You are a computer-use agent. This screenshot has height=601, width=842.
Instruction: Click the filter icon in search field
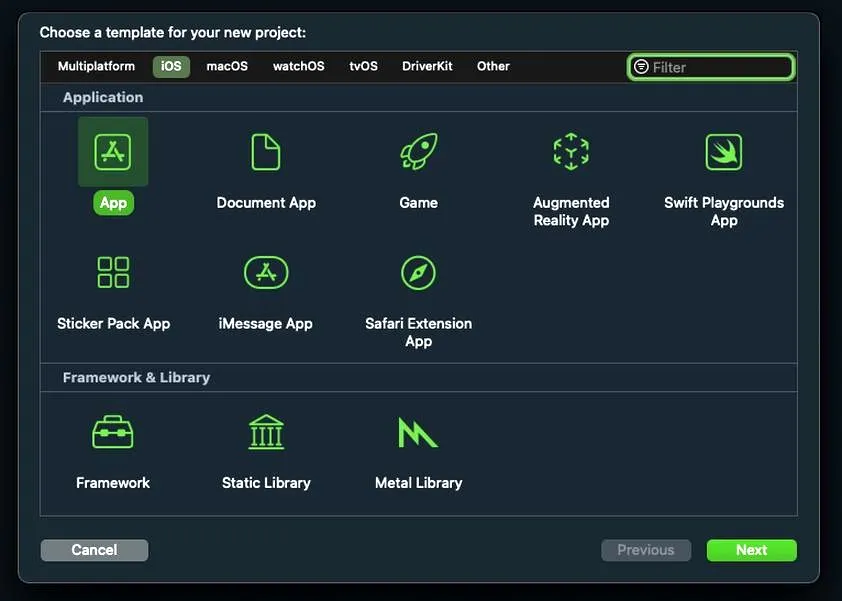coord(641,67)
